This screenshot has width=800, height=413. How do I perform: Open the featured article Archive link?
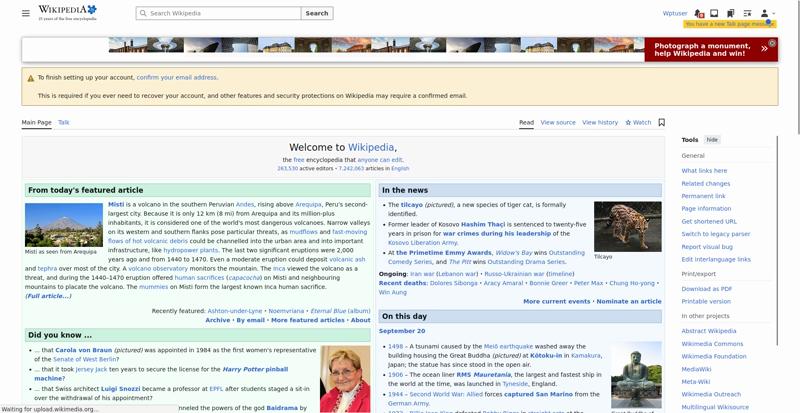pos(218,320)
